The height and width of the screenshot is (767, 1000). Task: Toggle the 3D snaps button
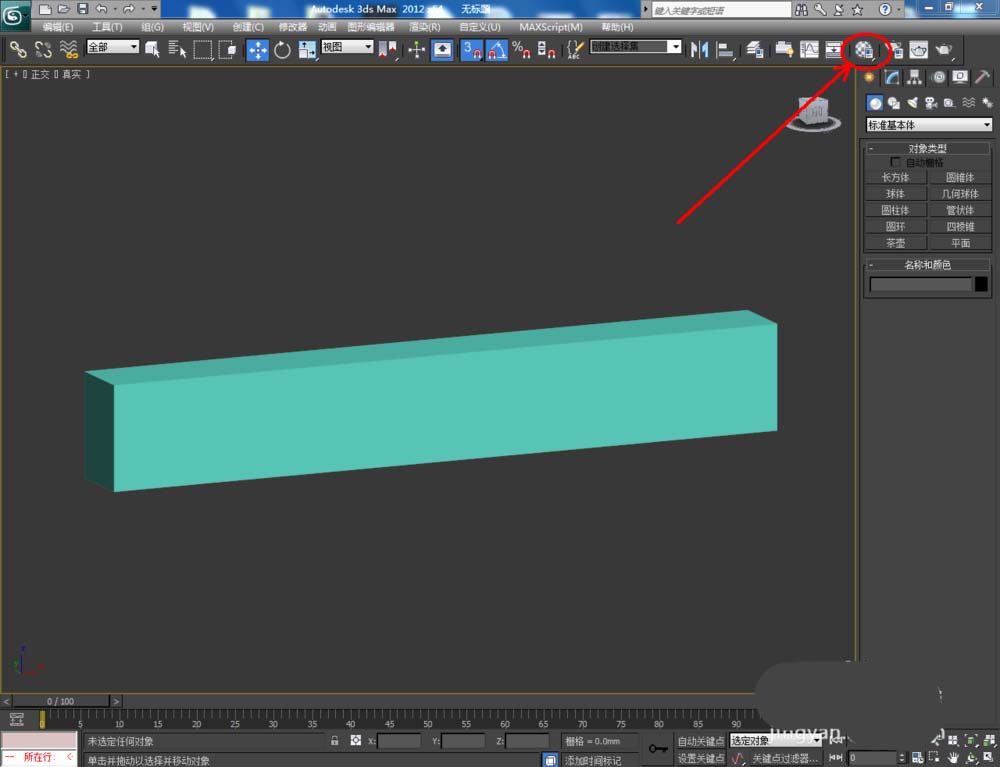coord(471,49)
